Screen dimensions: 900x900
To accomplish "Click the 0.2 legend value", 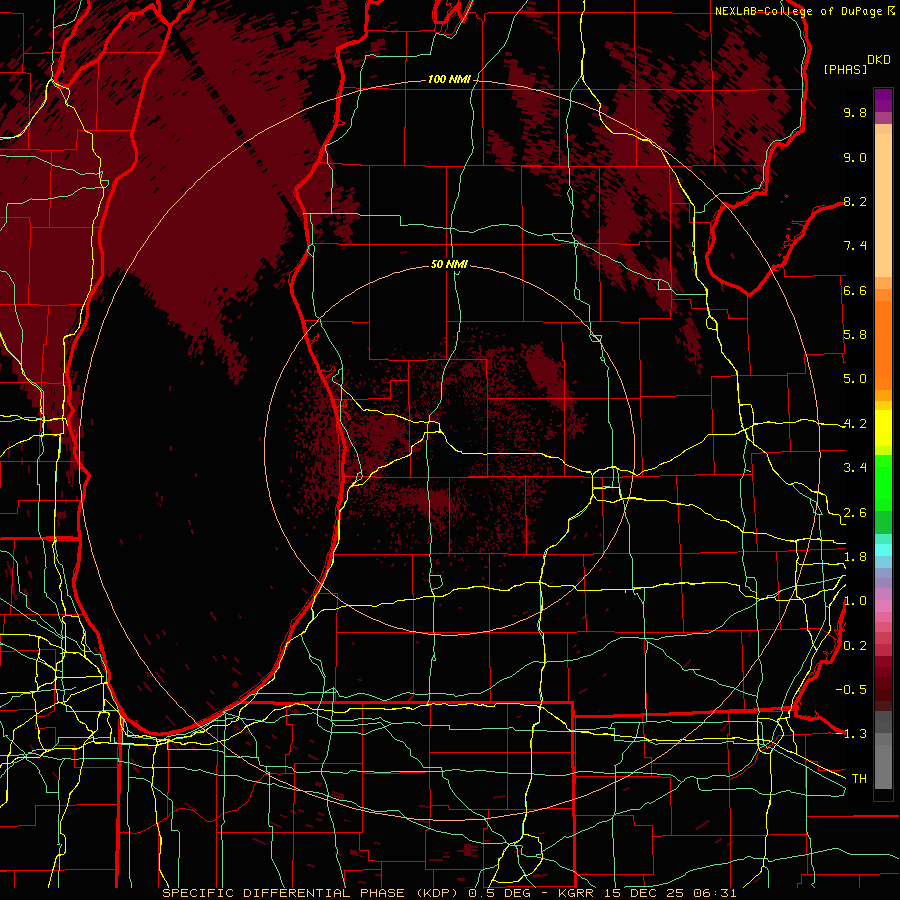I will coord(855,646).
